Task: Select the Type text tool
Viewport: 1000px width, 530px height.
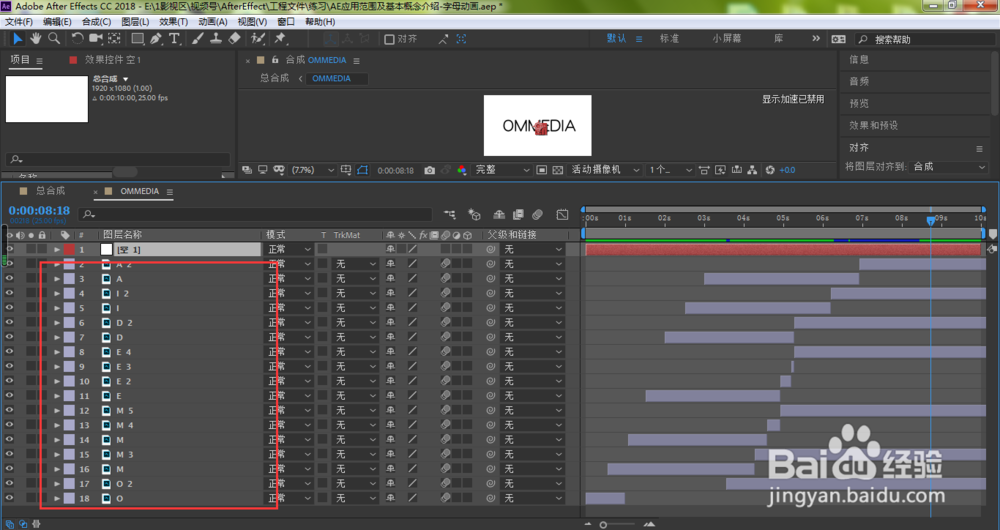Action: click(174, 39)
